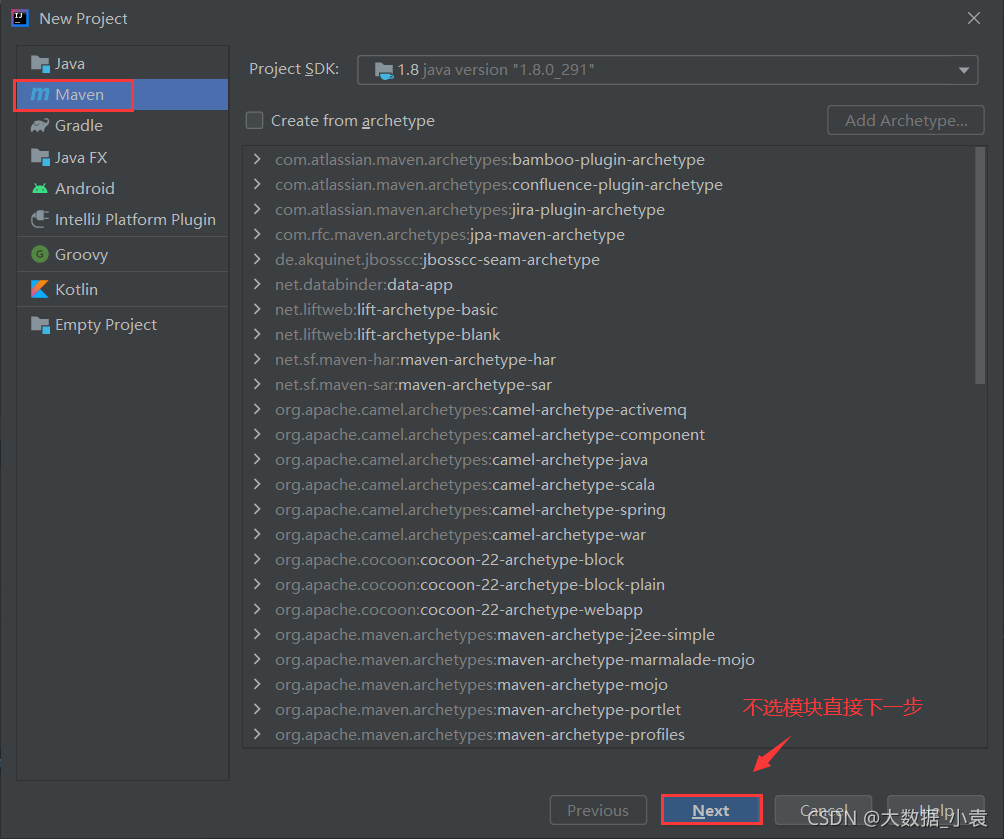Viewport: 1004px width, 839px height.
Task: Select lift-archetype-blank text row
Action: 387,335
